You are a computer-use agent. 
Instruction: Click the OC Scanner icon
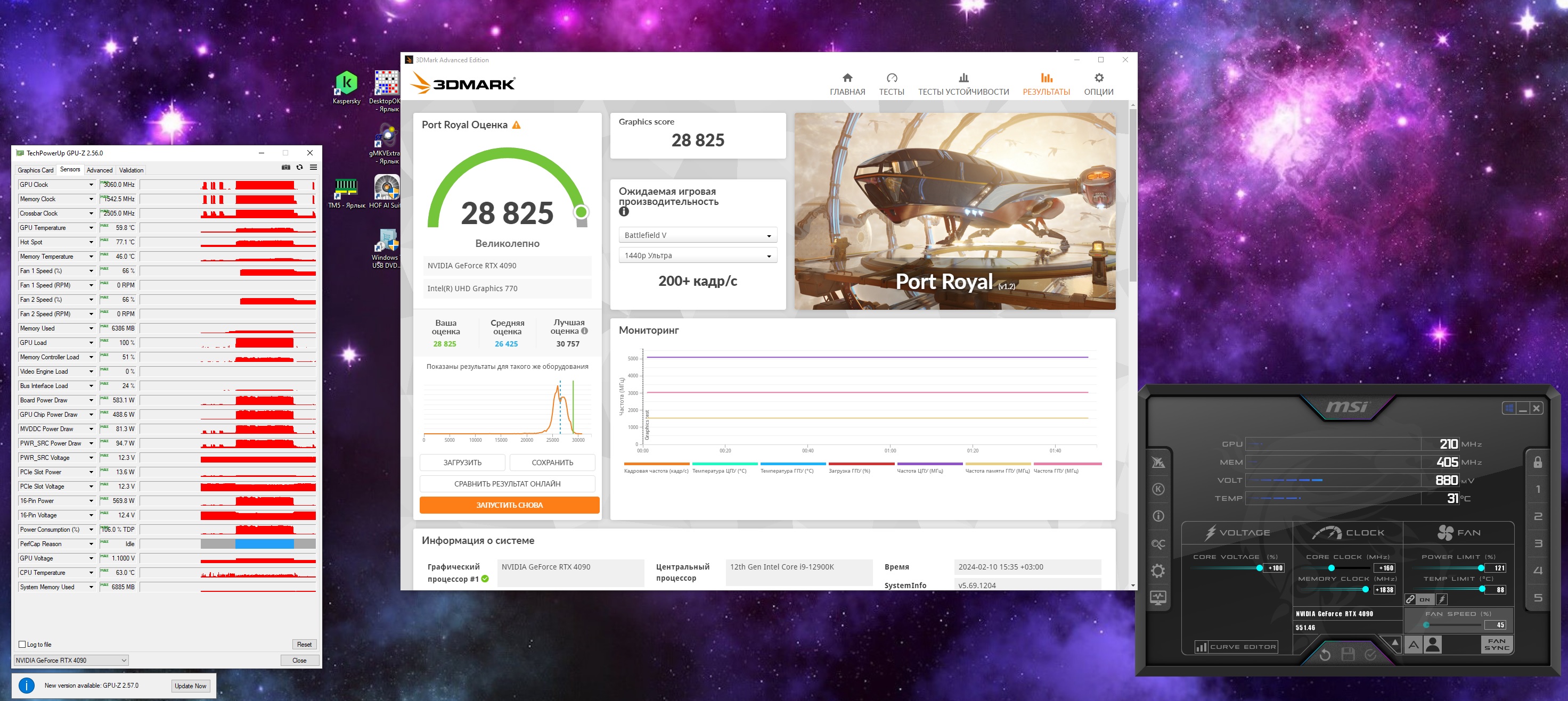[x=1158, y=543]
